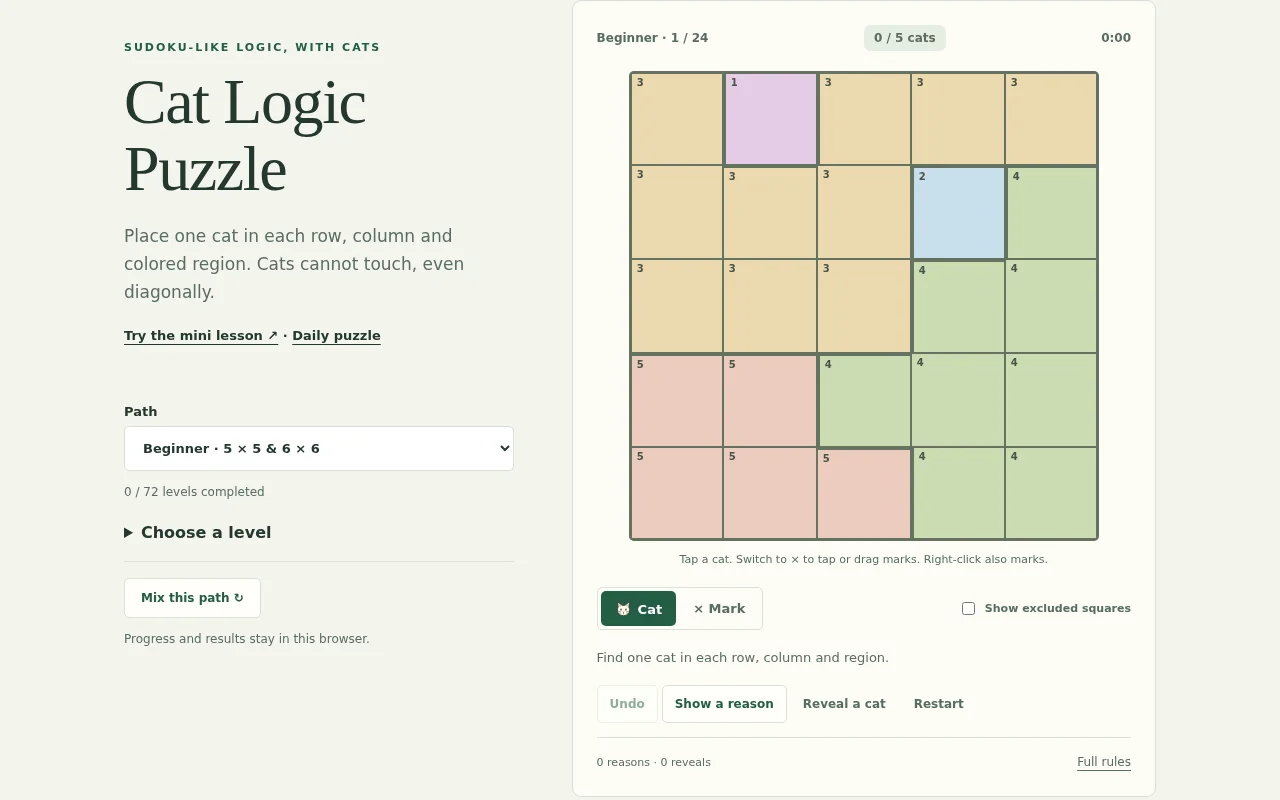
Task: Open the Path difficulty dropdown
Action: [x=319, y=449]
